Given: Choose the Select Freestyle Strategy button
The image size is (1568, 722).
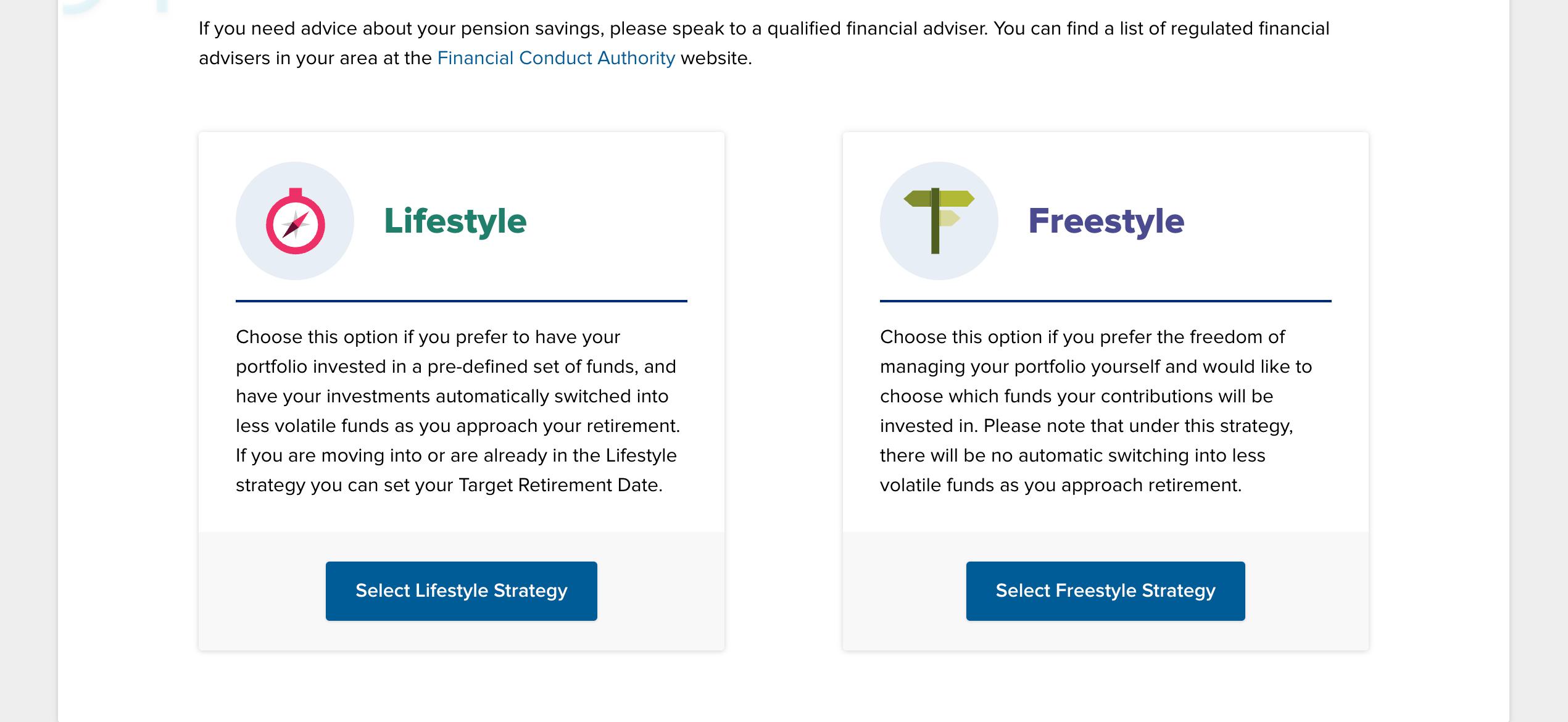Looking at the screenshot, I should (x=1105, y=591).
